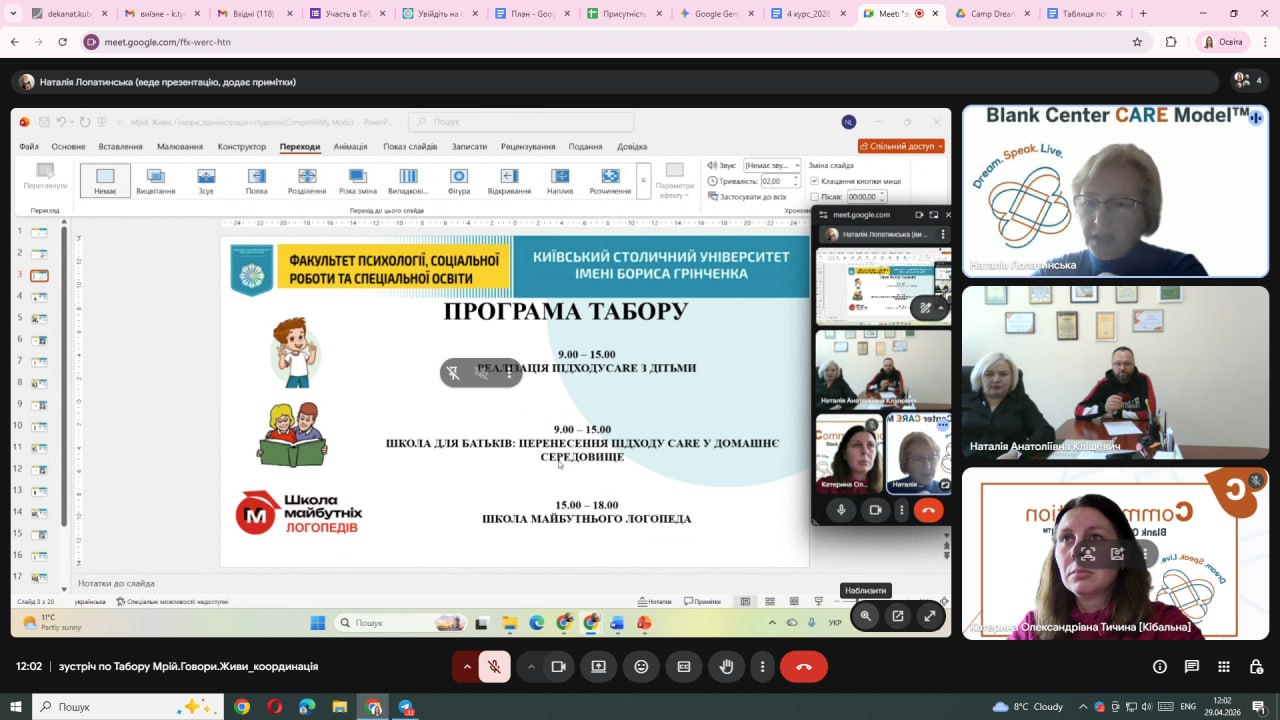Leave the call using the main toolbar button

click(803, 667)
